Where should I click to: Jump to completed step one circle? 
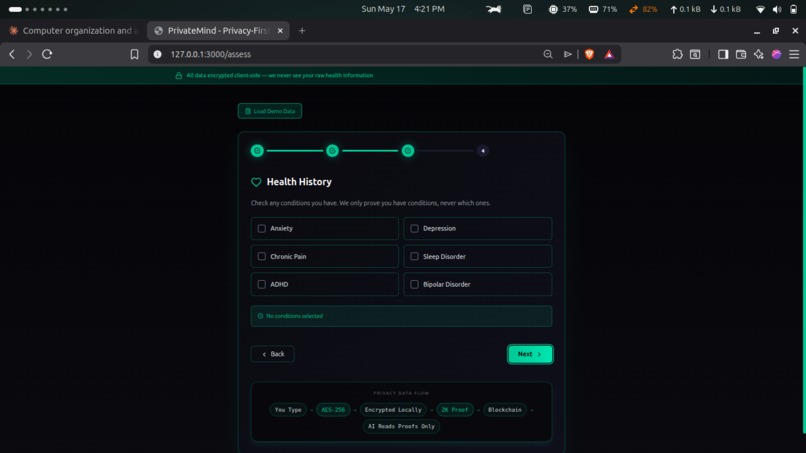(x=257, y=151)
